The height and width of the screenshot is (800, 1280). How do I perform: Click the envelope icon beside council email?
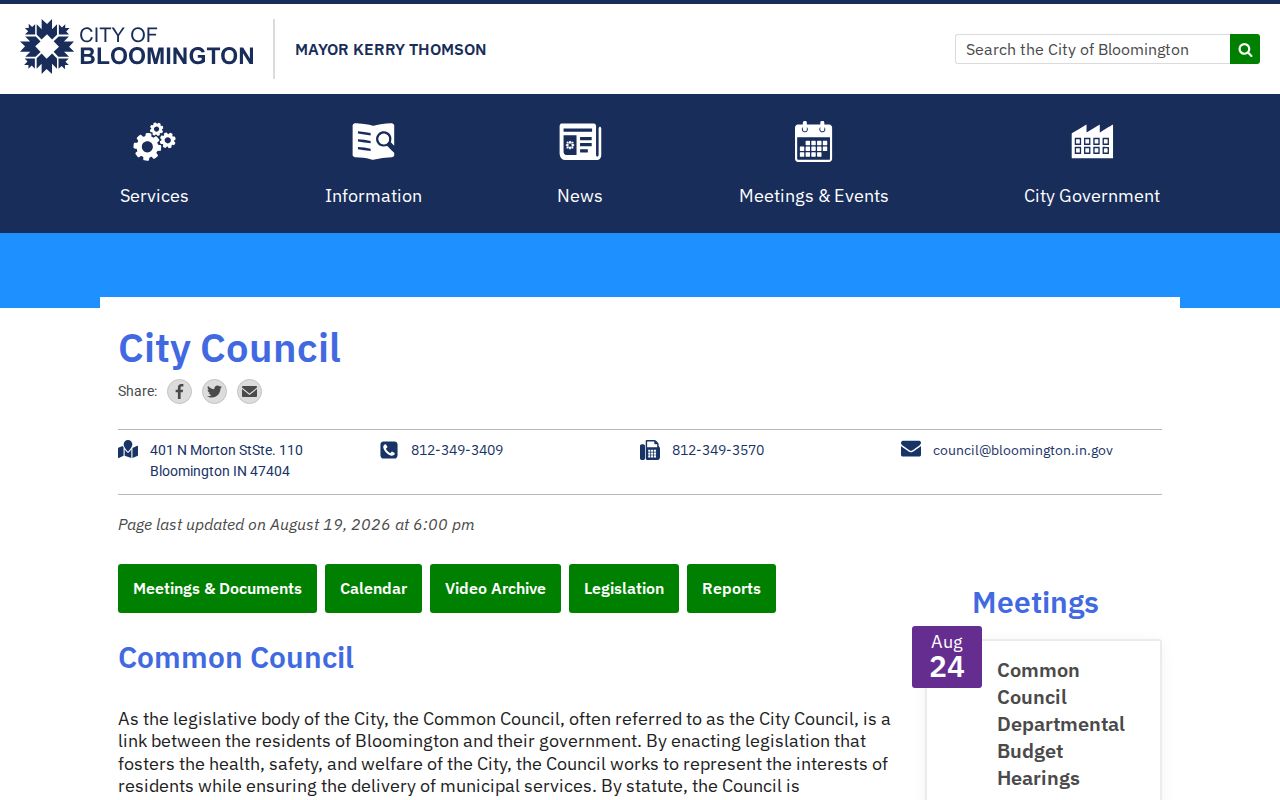click(x=911, y=449)
